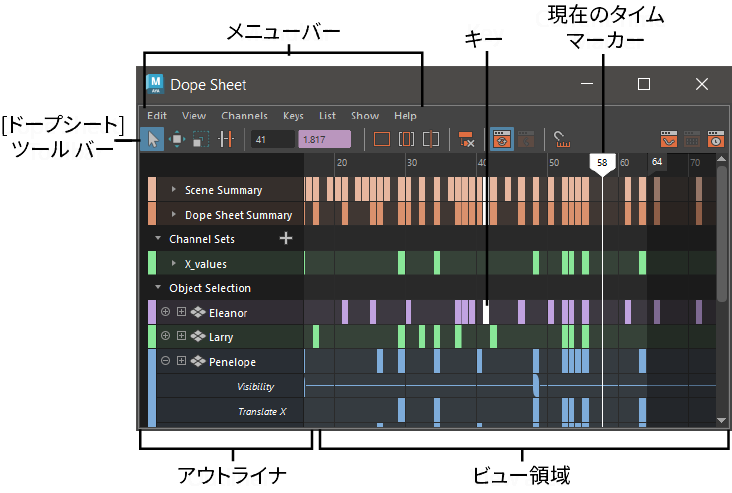Click Eleanor's transform node icon
The height and width of the screenshot is (493, 732).
click(x=198, y=312)
